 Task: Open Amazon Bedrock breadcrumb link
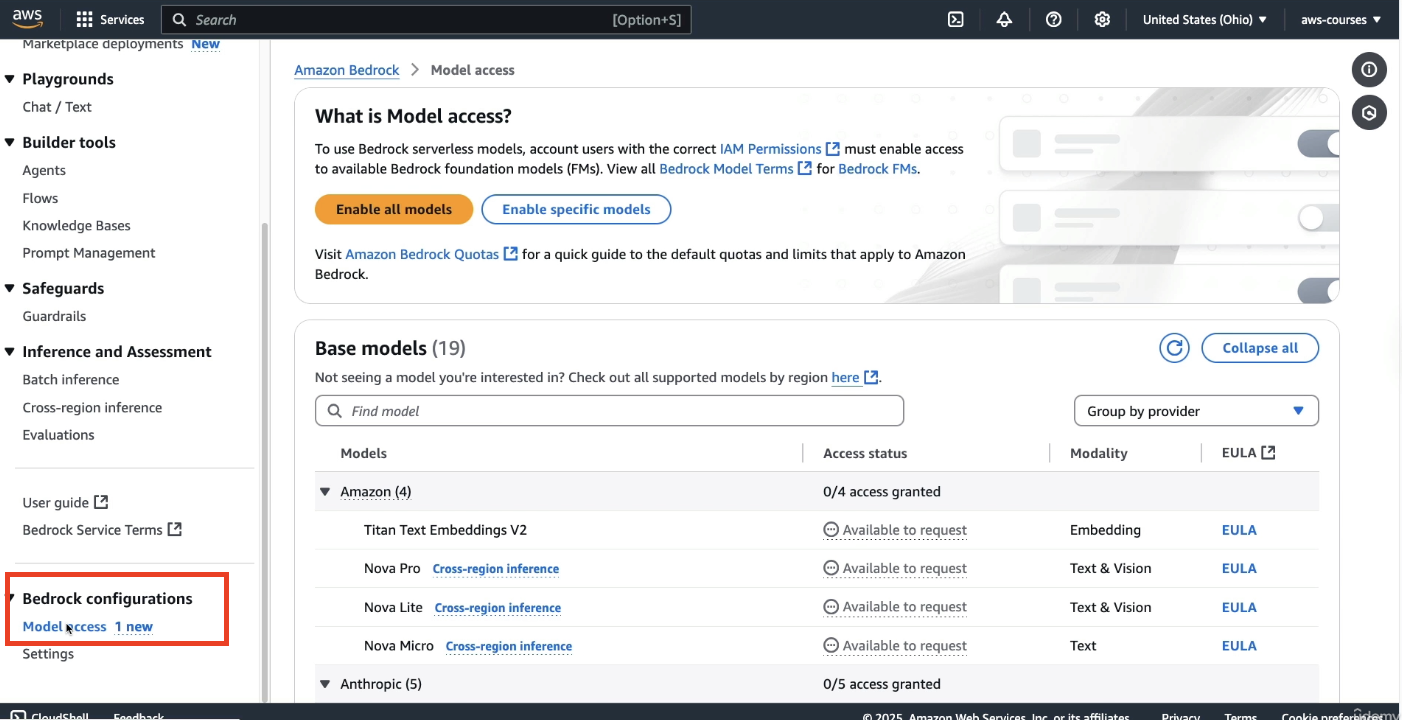[347, 70]
